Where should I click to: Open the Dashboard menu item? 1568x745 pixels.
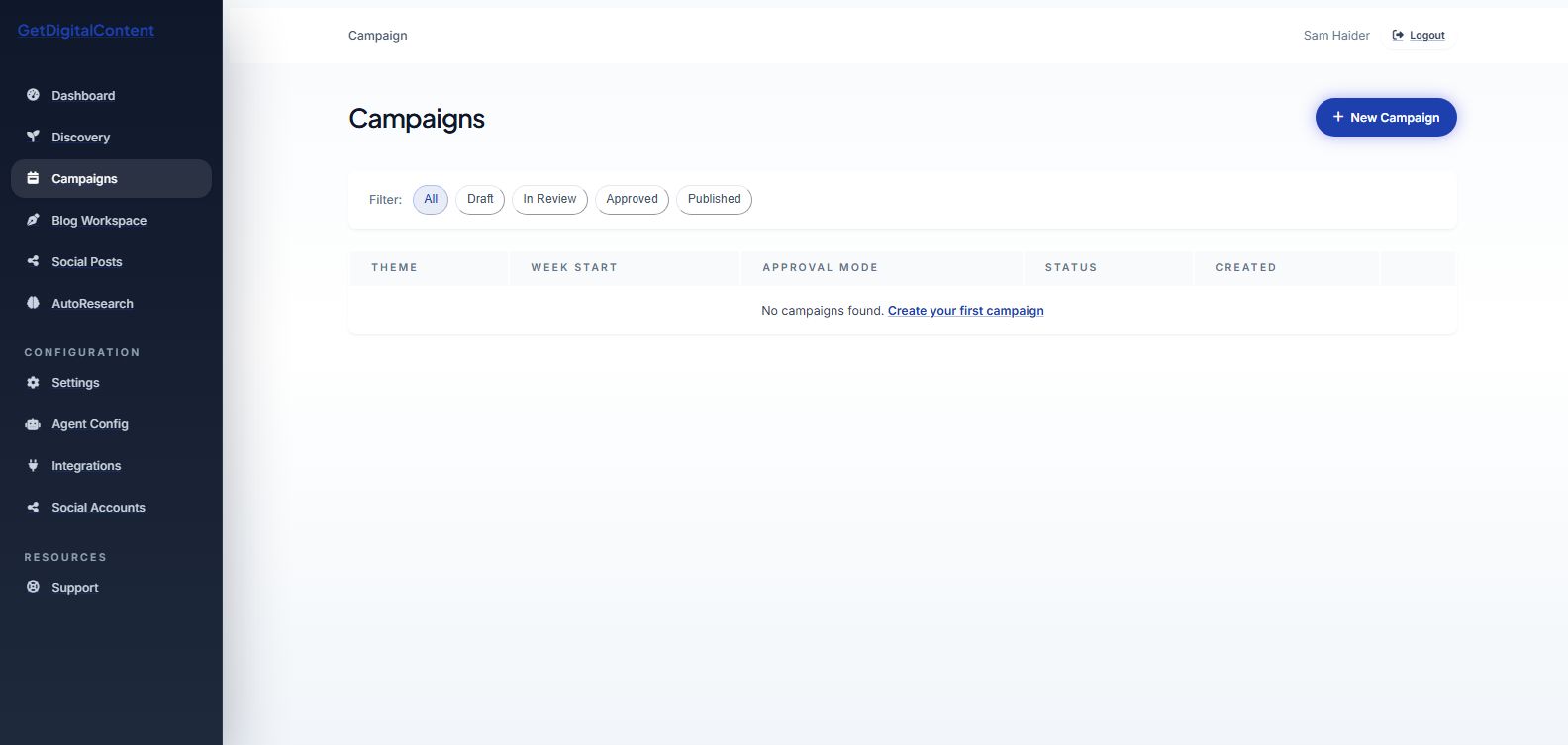click(111, 95)
